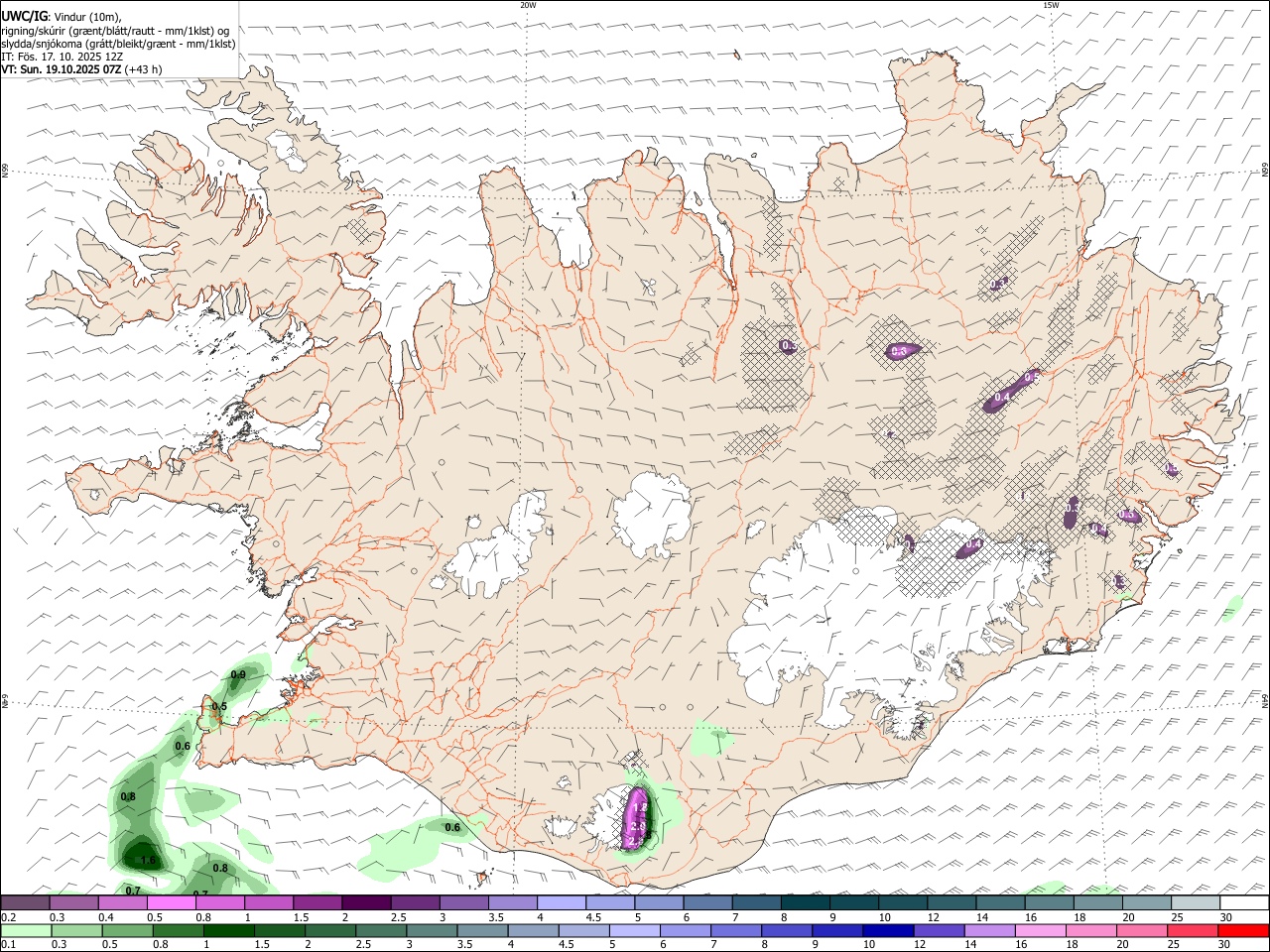The width and height of the screenshot is (1270, 952).
Task: Click the magenta snow patch beside Eyjafjallajökull glacier
Action: click(635, 819)
